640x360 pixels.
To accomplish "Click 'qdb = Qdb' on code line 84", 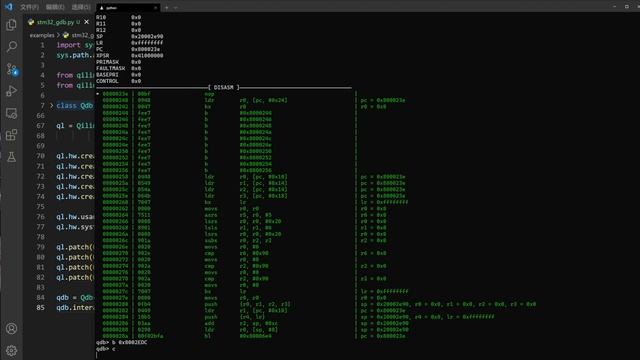I will (75, 298).
